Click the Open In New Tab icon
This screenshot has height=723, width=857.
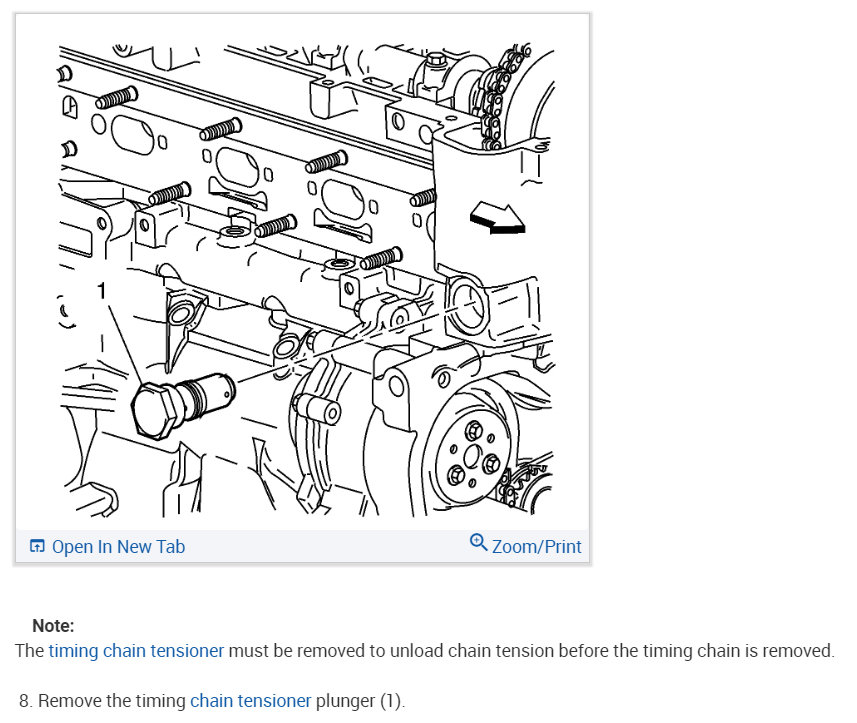click(37, 546)
